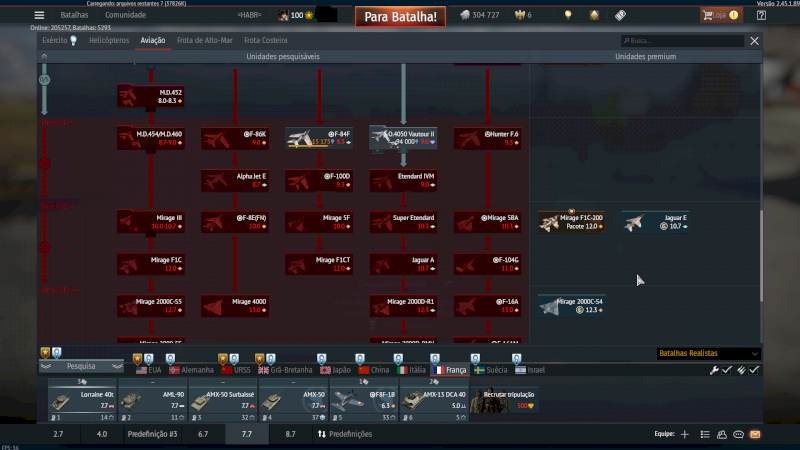Select the 2.7 preset
Image resolution: width=800 pixels, height=450 pixels.
coord(58,434)
